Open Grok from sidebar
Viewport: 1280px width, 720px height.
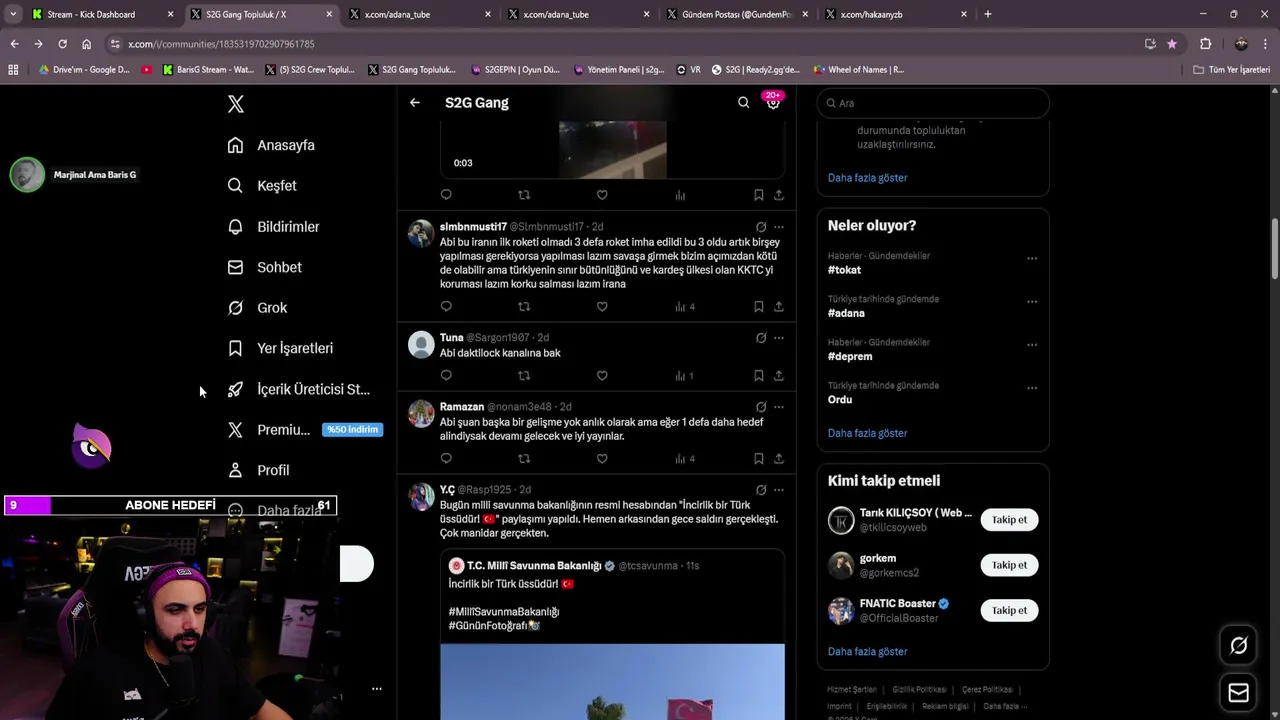point(257,308)
